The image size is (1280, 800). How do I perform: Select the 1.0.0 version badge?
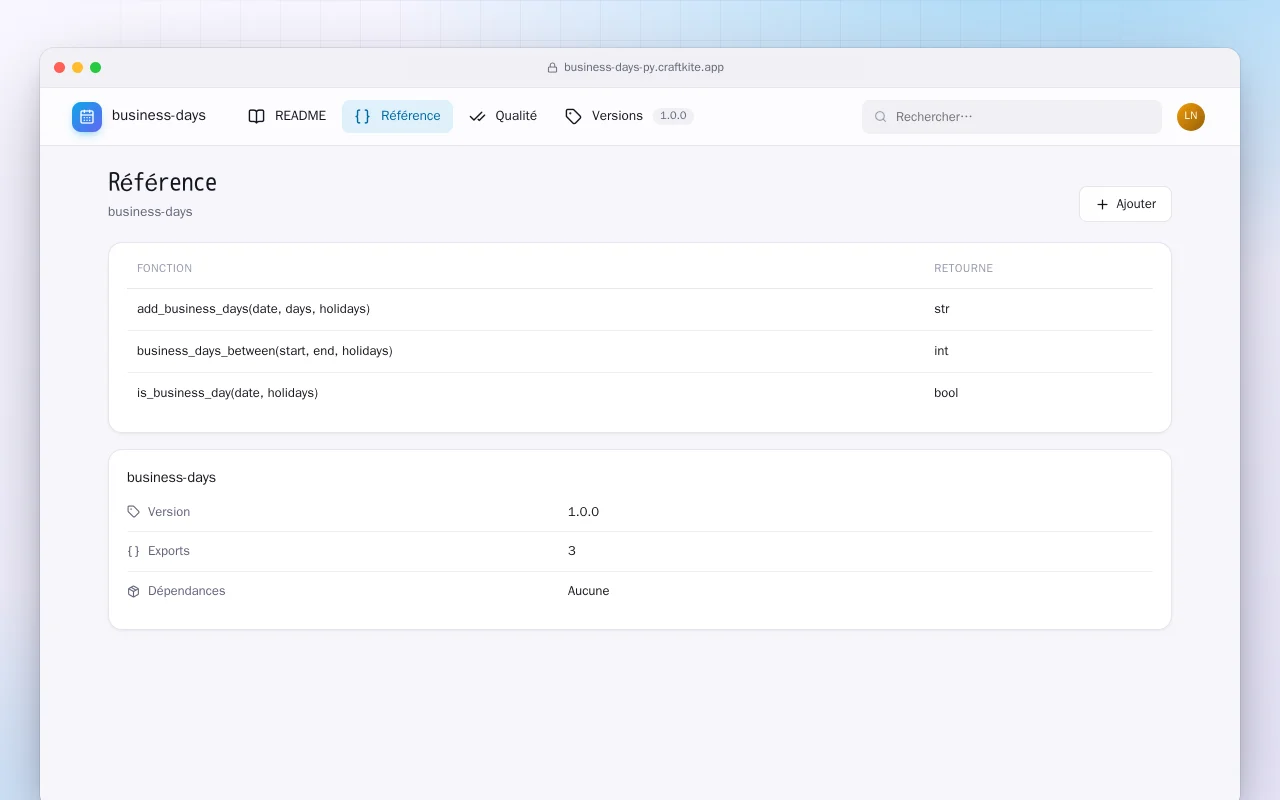(x=673, y=116)
